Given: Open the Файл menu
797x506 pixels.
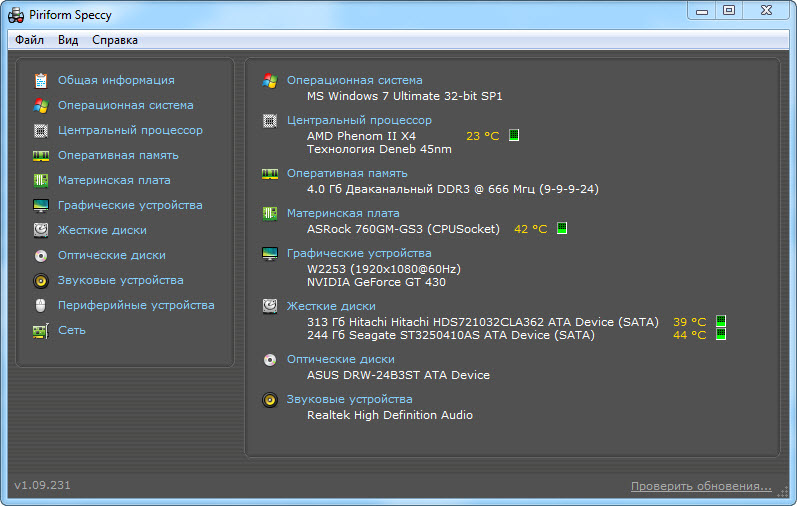Looking at the screenshot, I should [29, 40].
